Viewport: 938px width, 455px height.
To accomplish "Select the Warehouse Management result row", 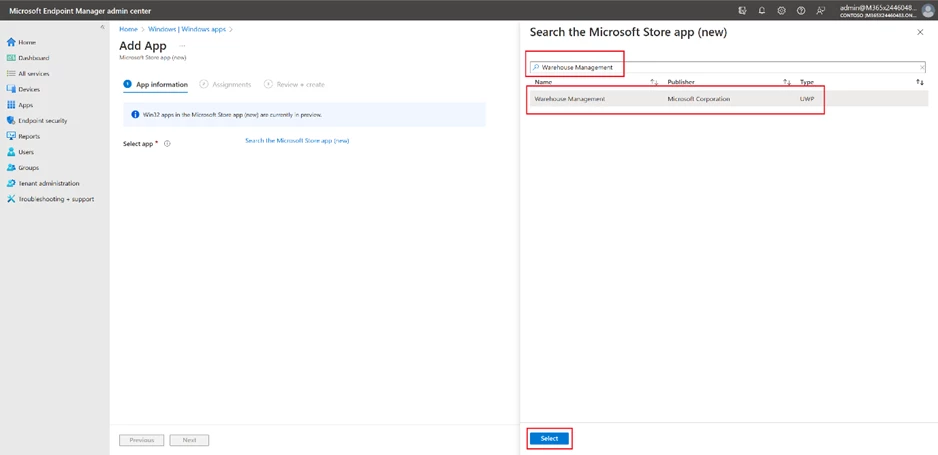I will 729,99.
